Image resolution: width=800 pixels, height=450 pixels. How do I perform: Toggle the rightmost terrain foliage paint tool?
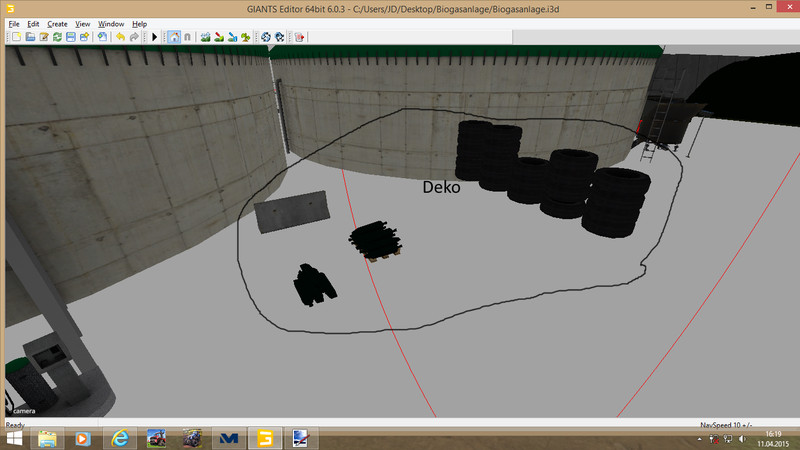pyautogui.click(x=245, y=37)
